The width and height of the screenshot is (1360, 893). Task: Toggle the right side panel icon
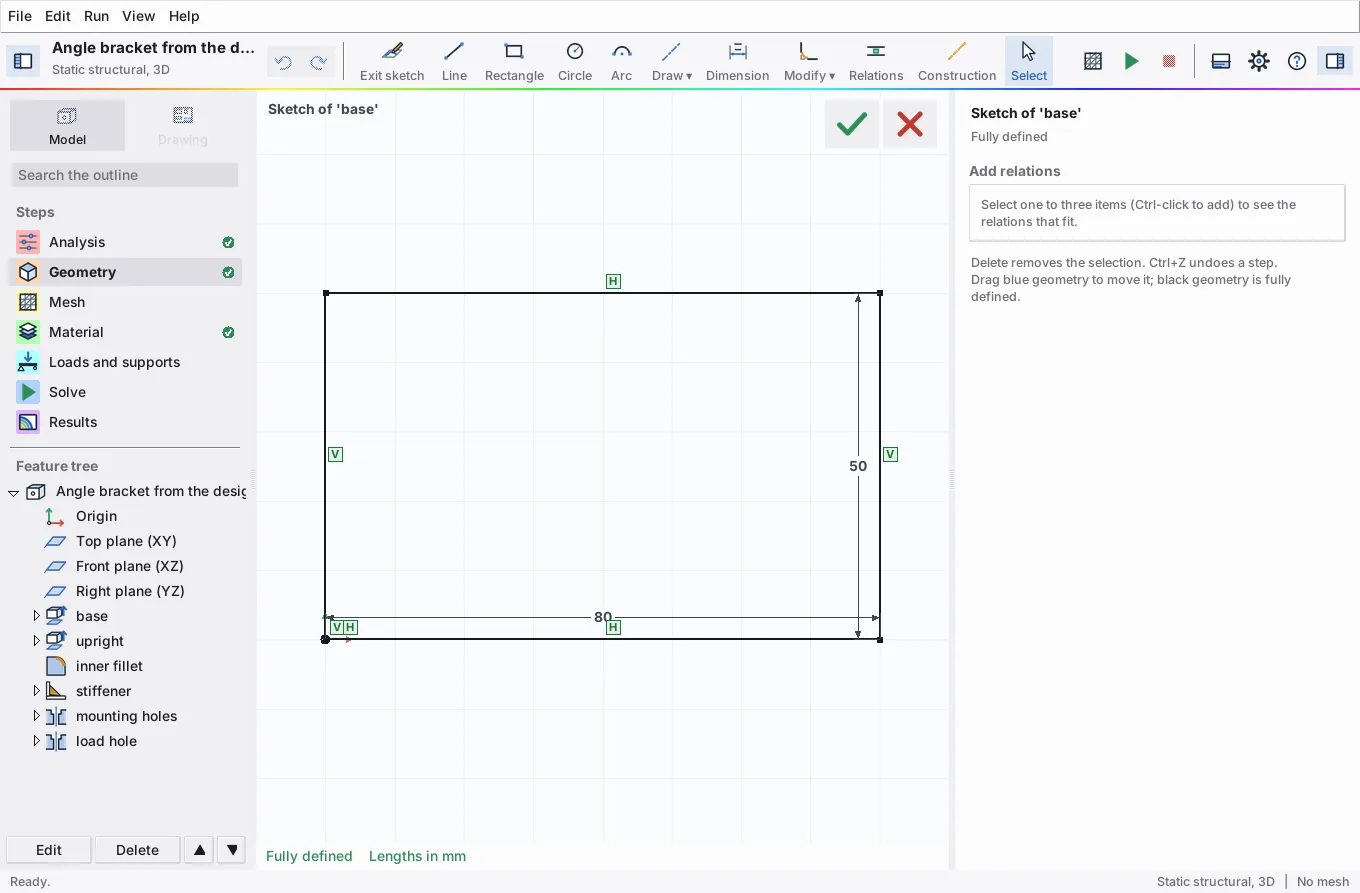(x=1335, y=61)
